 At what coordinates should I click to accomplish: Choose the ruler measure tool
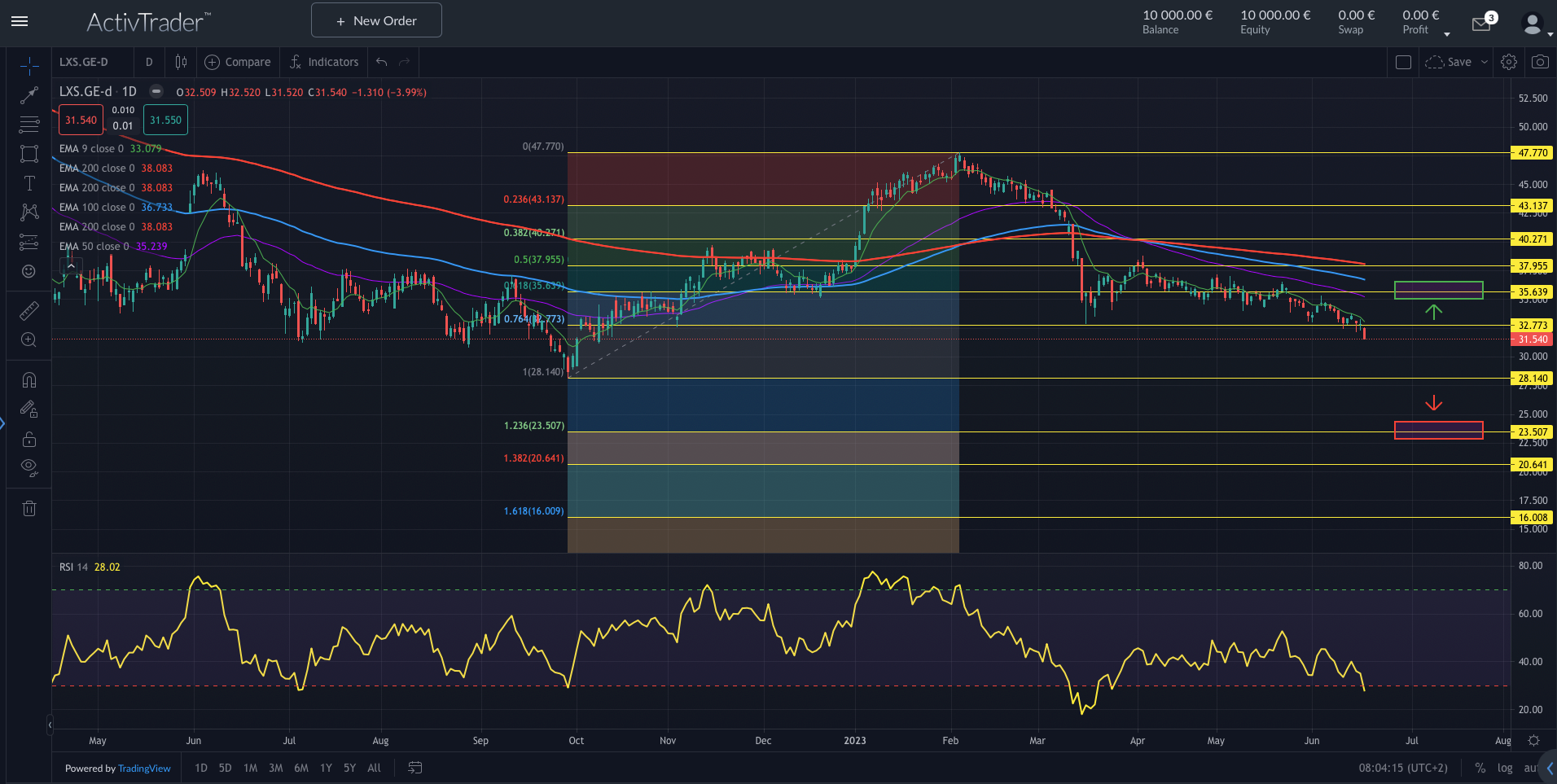pos(29,310)
